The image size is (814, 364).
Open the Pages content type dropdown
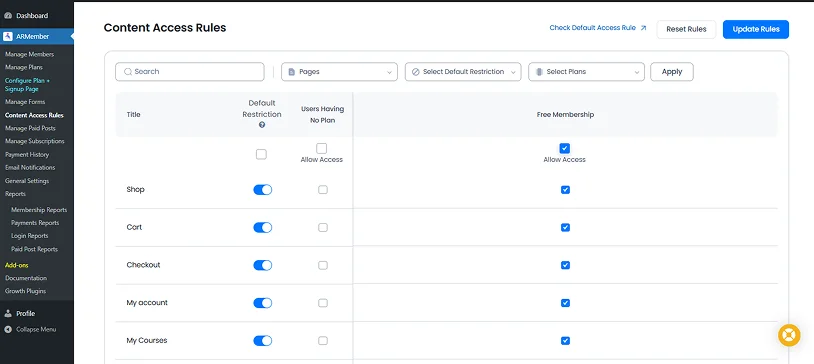[x=340, y=72]
